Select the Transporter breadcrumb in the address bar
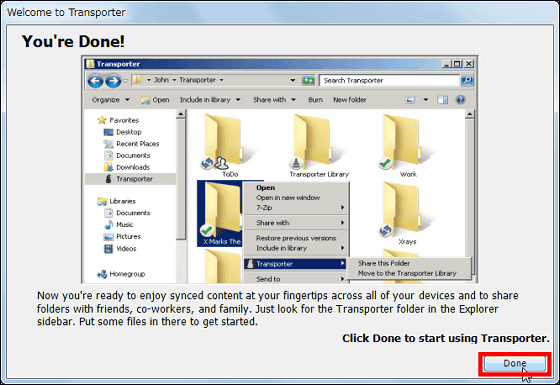The image size is (560, 385). [197, 80]
